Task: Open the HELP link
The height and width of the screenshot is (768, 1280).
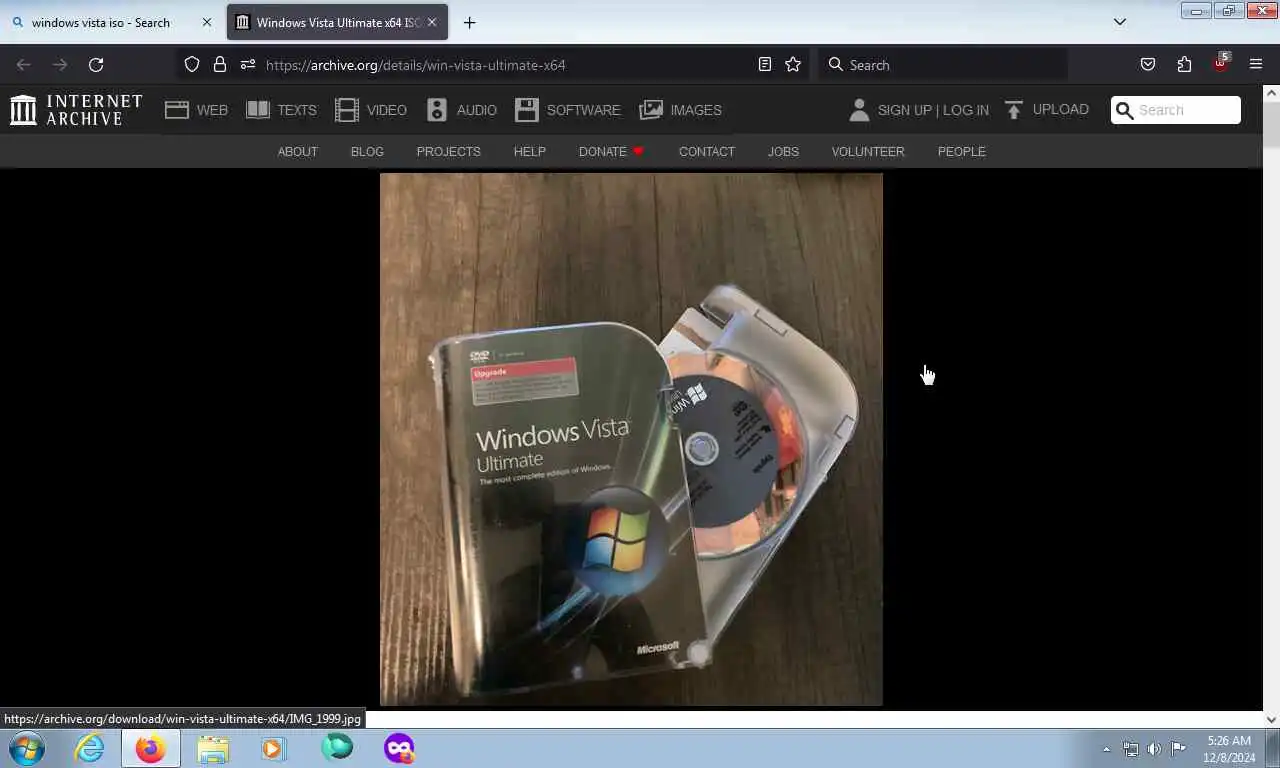Action: coord(529,152)
